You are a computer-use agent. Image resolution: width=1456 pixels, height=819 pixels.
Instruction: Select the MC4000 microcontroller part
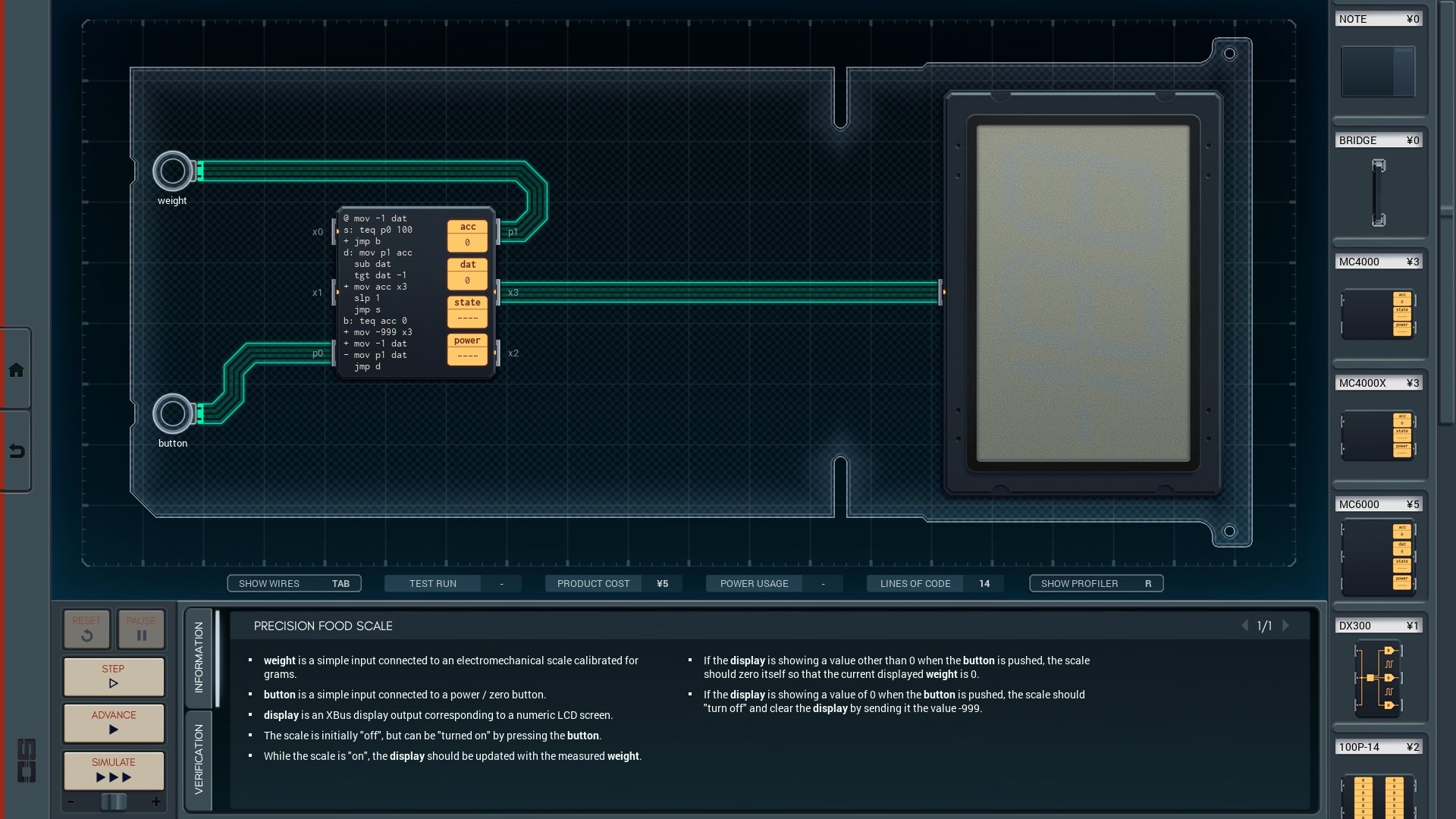(x=1378, y=313)
